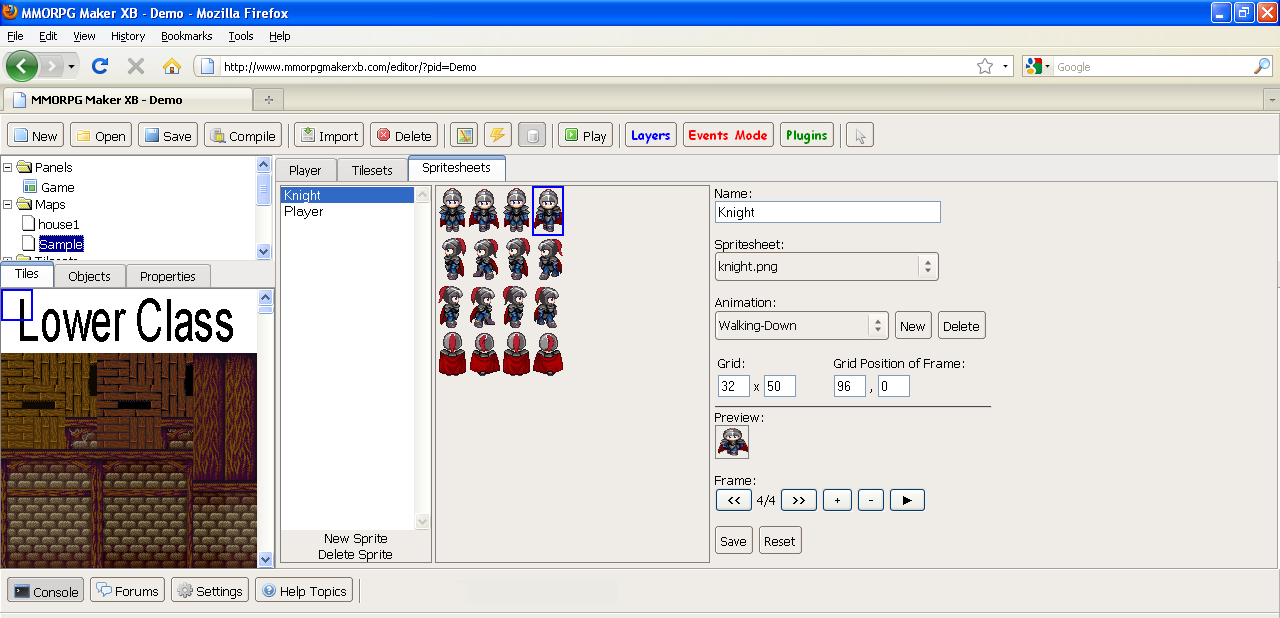Click the Import button

click(x=329, y=136)
